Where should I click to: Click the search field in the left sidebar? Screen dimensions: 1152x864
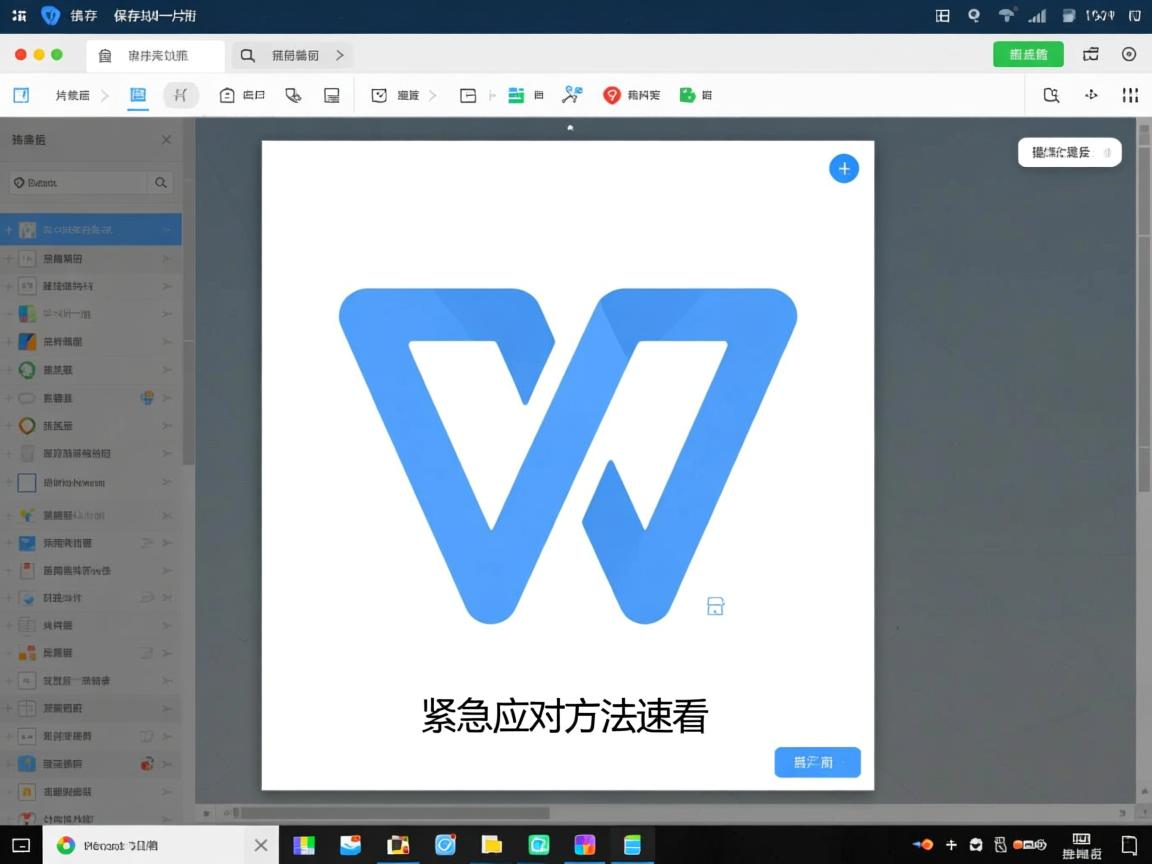pyautogui.click(x=78, y=183)
